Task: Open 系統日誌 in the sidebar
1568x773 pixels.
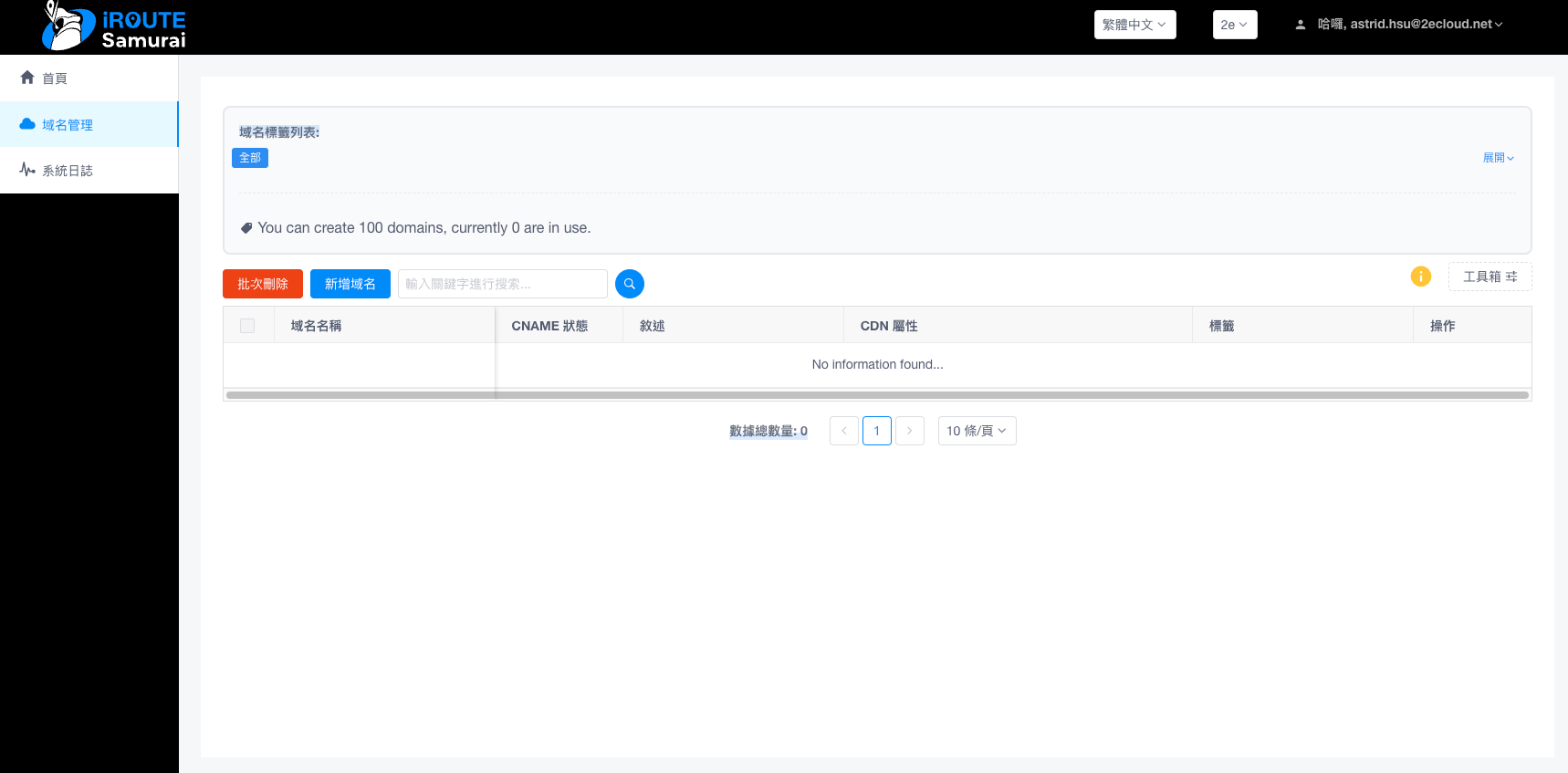Action: (x=68, y=171)
